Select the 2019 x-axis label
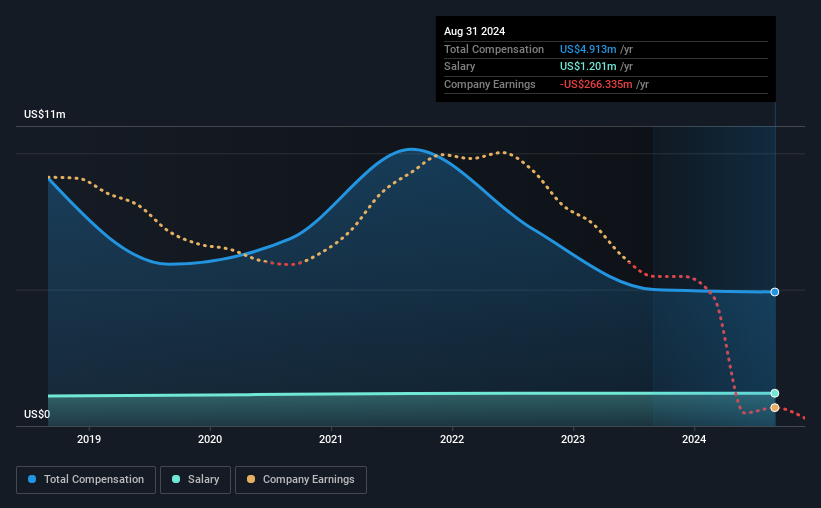This screenshot has height=508, width=821. (x=89, y=439)
